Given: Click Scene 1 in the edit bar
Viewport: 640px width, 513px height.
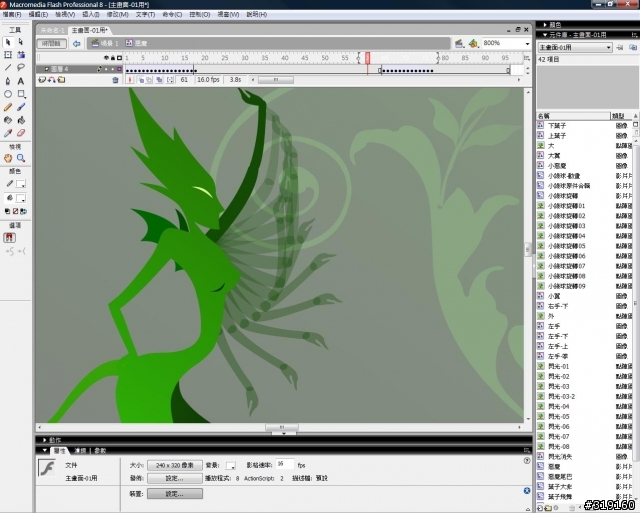Looking at the screenshot, I should [105, 43].
